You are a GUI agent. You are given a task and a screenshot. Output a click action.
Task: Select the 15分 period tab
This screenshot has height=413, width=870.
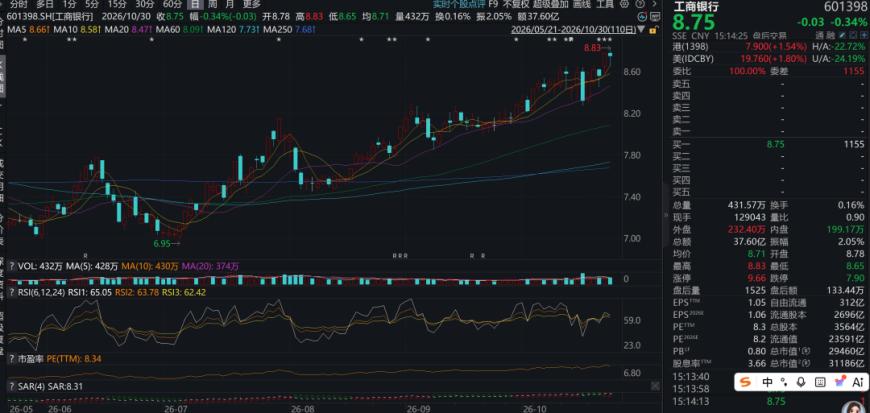point(117,4)
